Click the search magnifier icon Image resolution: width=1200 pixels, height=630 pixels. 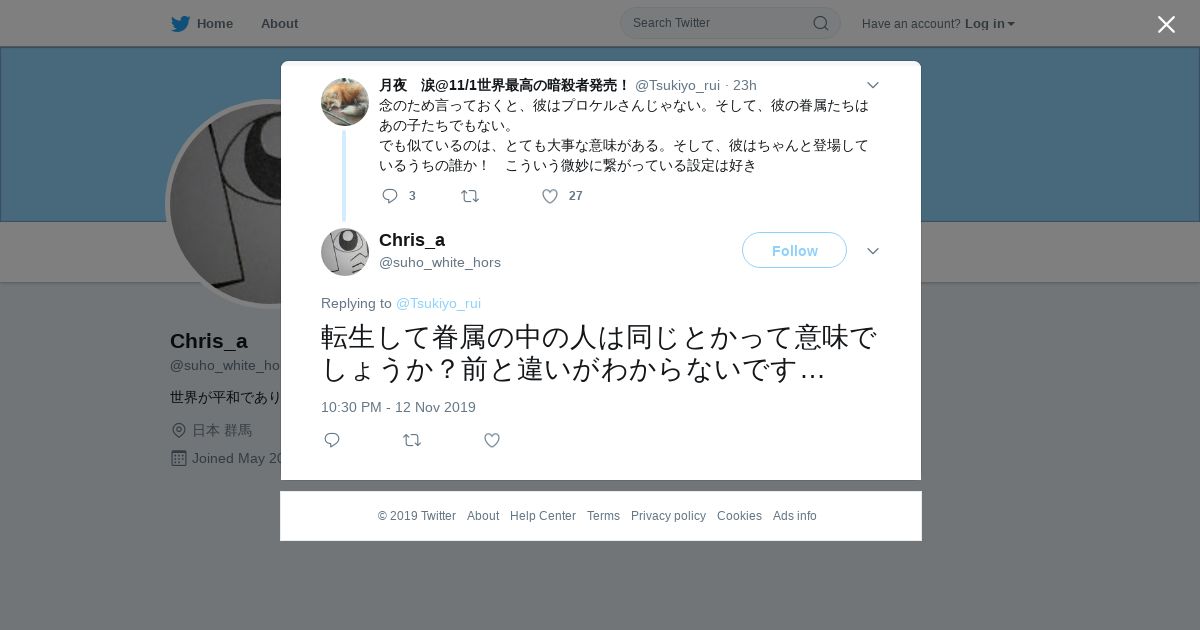click(820, 23)
